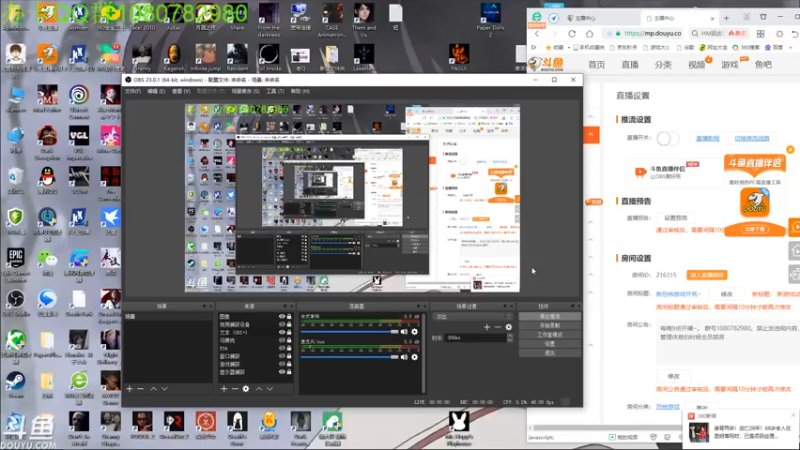Toggle lock on 显示器捕获 source

coord(289,372)
